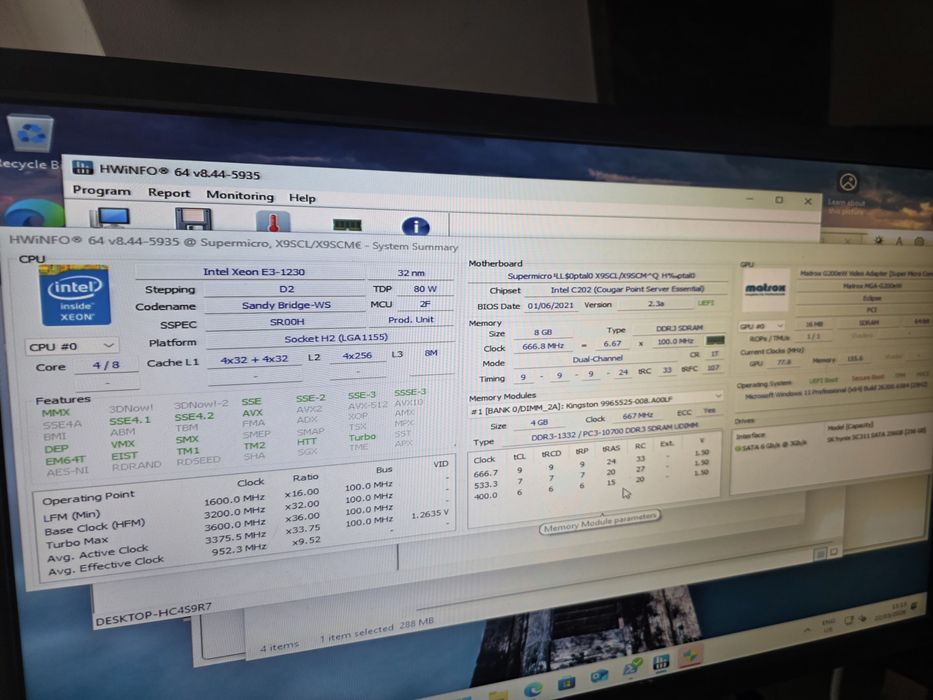Click the 1.2635 V VID value
The image size is (933, 700).
coord(430,514)
